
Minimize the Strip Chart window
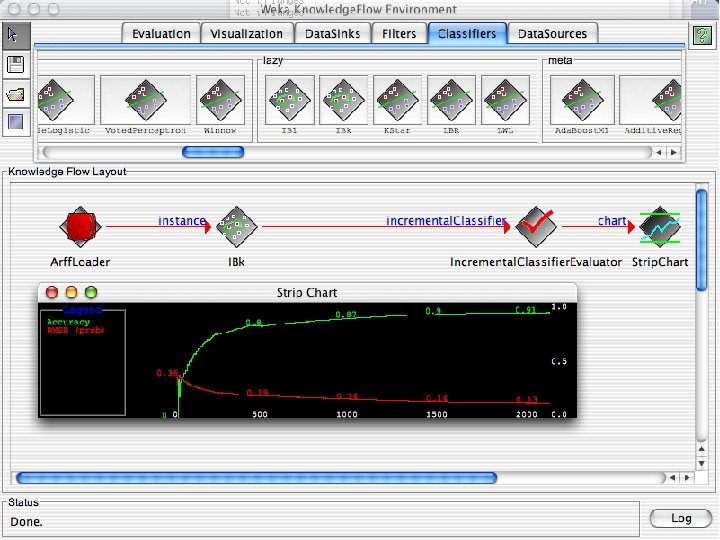(72, 292)
